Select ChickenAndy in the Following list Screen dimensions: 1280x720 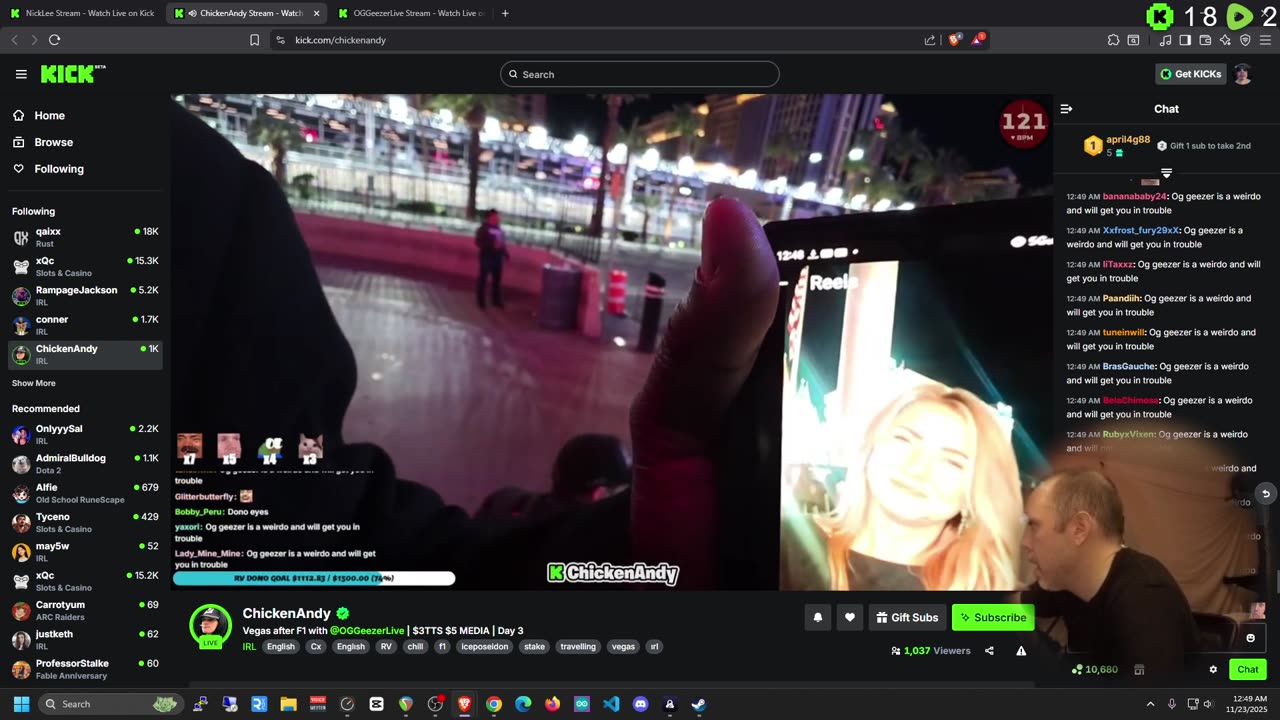tap(85, 354)
